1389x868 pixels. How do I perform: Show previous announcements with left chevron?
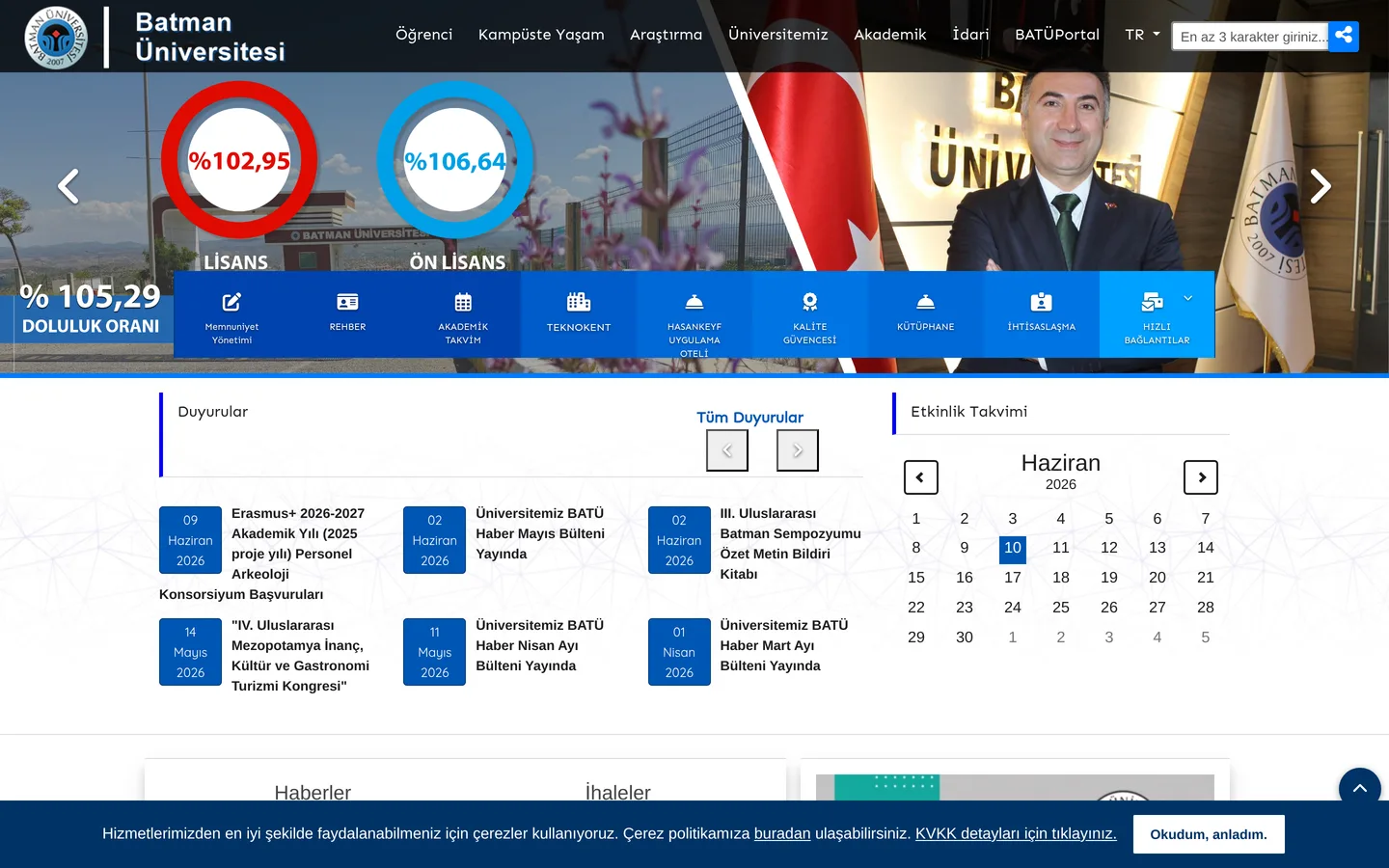727,450
